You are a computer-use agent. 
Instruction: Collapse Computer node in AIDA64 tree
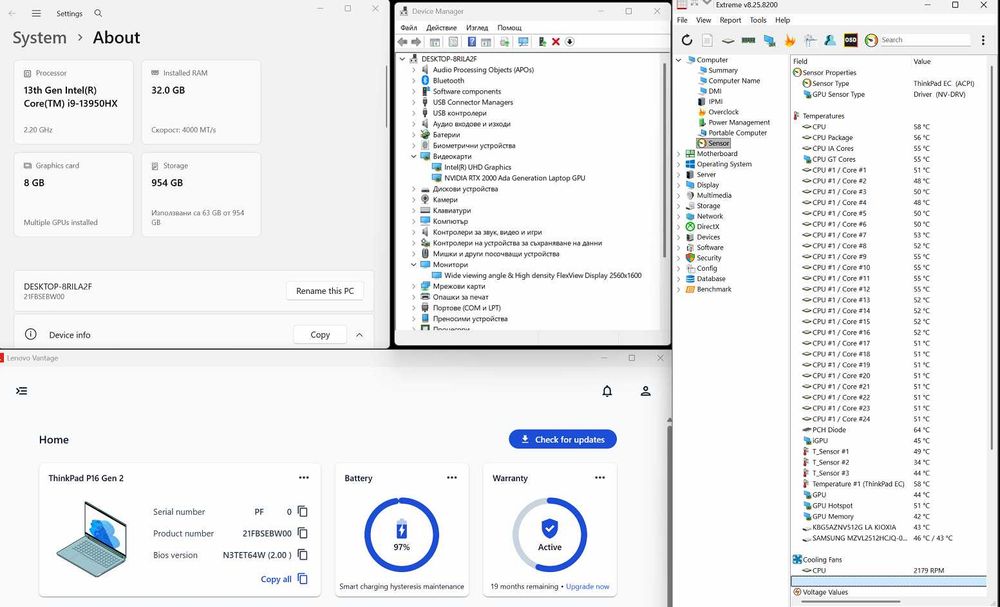coord(679,60)
